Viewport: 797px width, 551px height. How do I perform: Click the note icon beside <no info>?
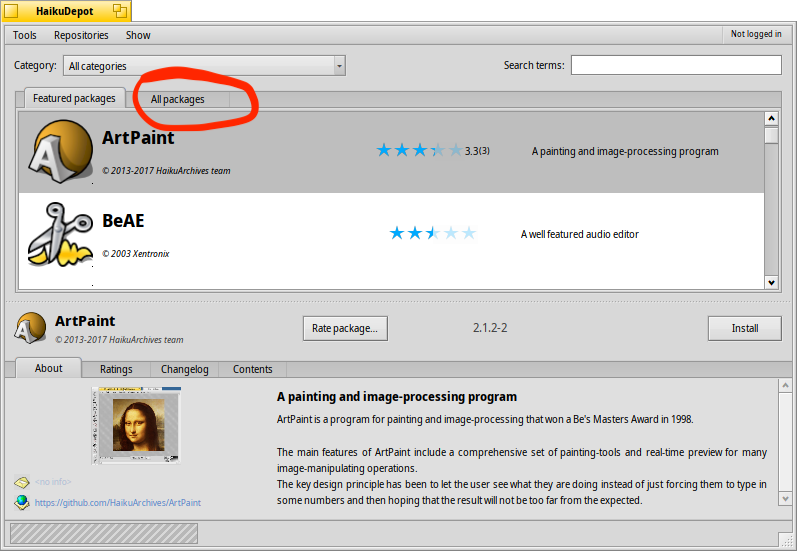coord(22,481)
